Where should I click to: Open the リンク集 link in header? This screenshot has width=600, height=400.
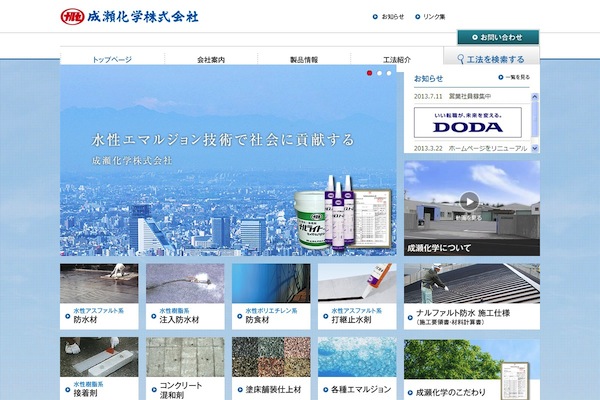coord(430,17)
